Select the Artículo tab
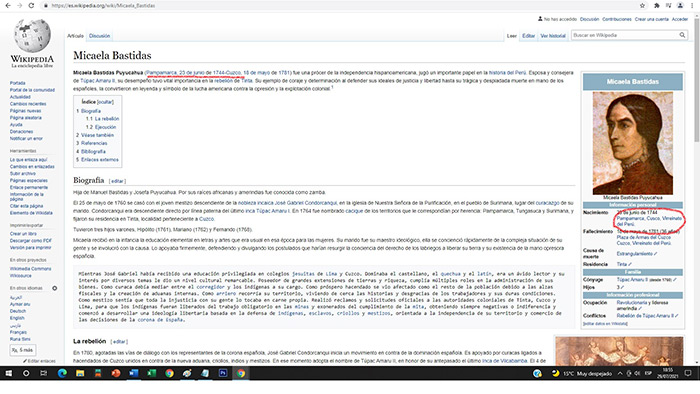This screenshot has width=700, height=394. coord(75,36)
